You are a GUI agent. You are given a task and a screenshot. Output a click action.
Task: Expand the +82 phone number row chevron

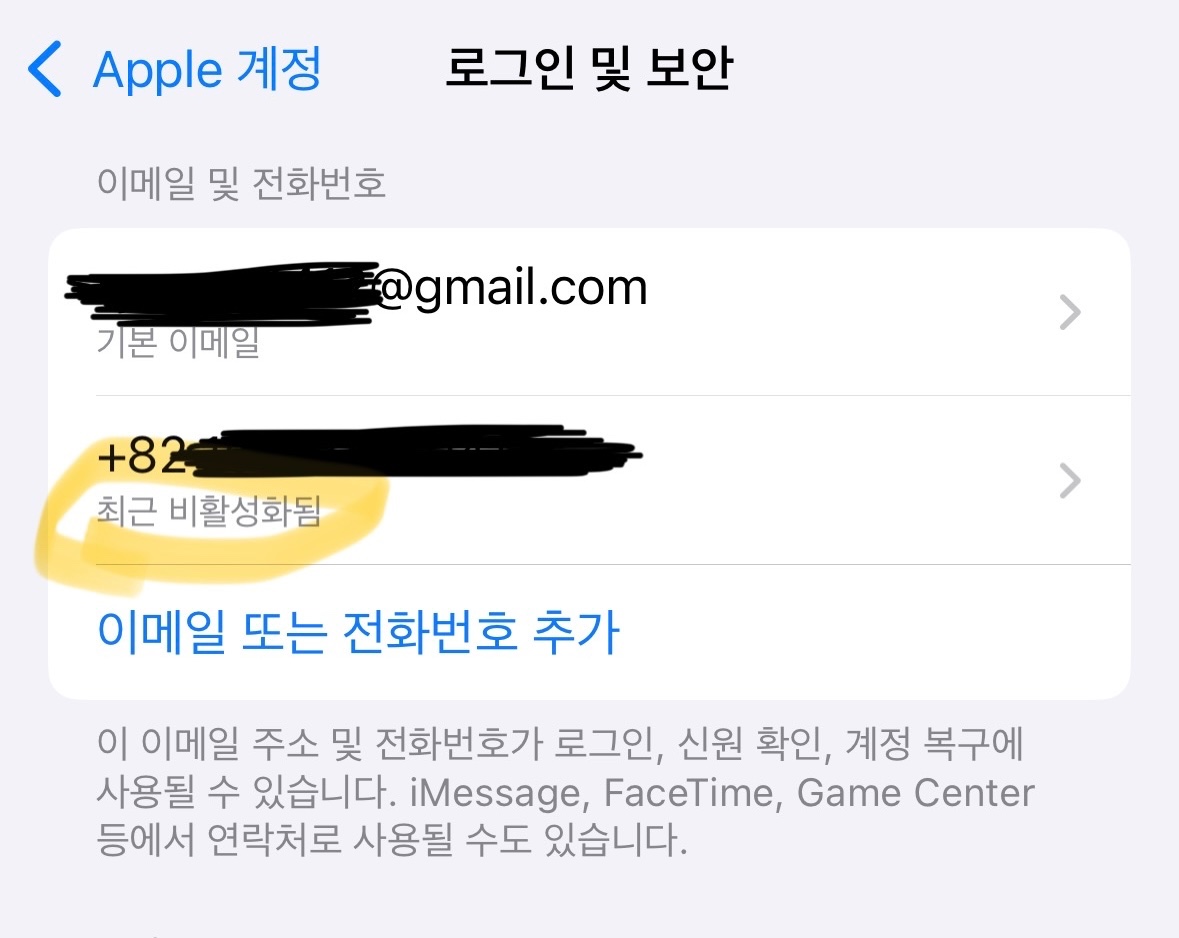(1069, 481)
